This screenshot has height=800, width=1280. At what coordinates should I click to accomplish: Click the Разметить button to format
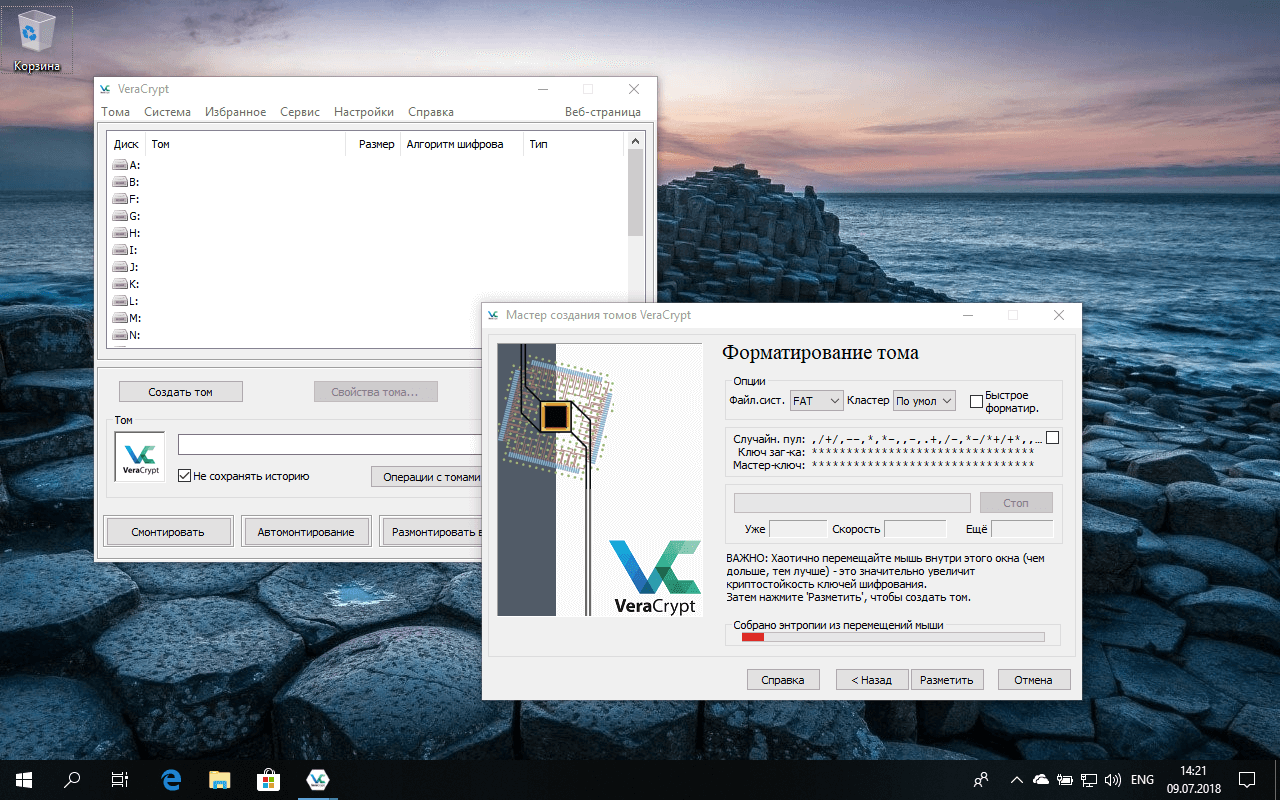point(947,679)
